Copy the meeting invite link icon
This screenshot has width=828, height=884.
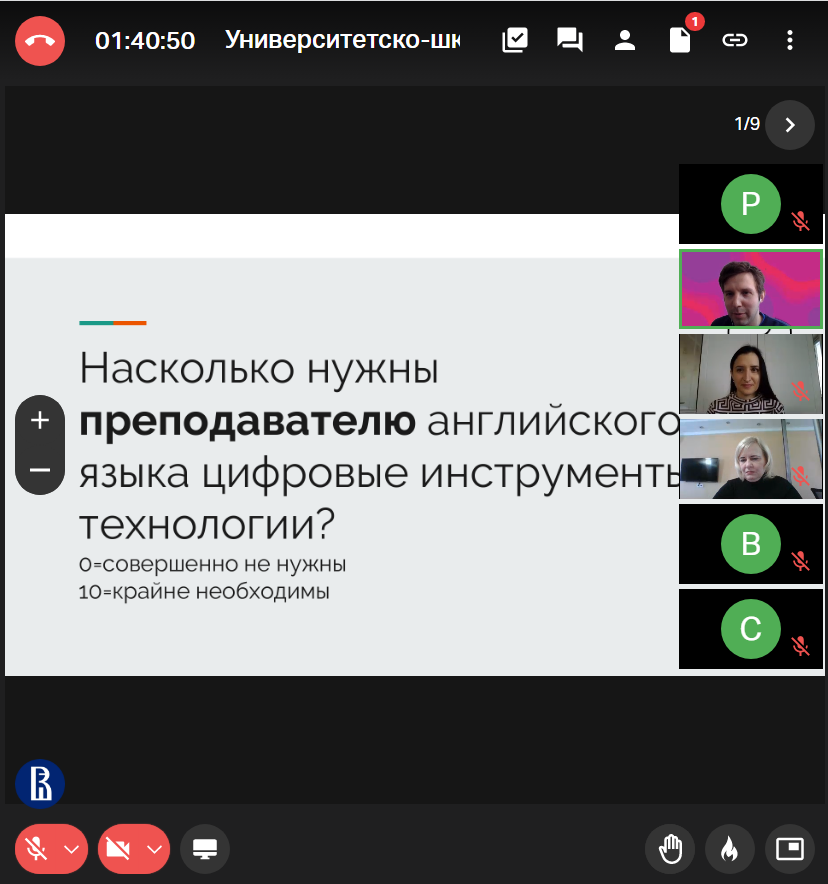[x=735, y=40]
